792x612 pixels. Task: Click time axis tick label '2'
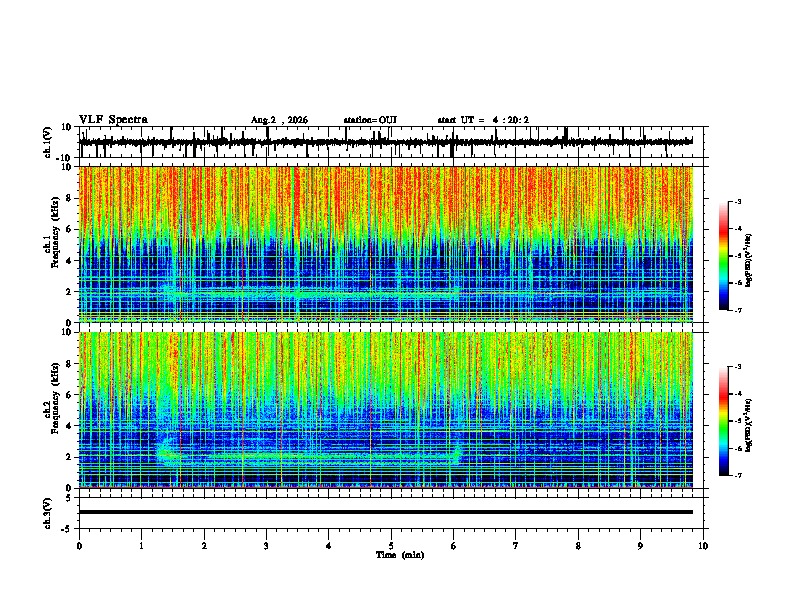tap(204, 546)
